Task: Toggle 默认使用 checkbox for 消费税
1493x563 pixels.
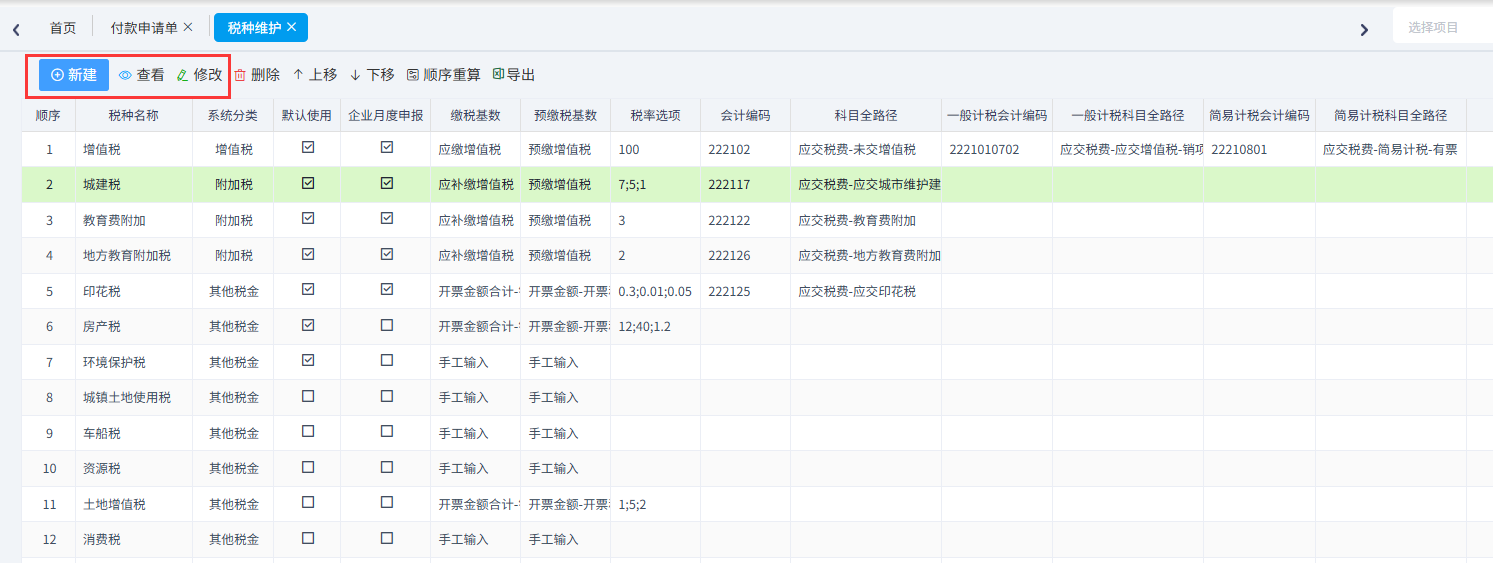Action: [x=308, y=538]
